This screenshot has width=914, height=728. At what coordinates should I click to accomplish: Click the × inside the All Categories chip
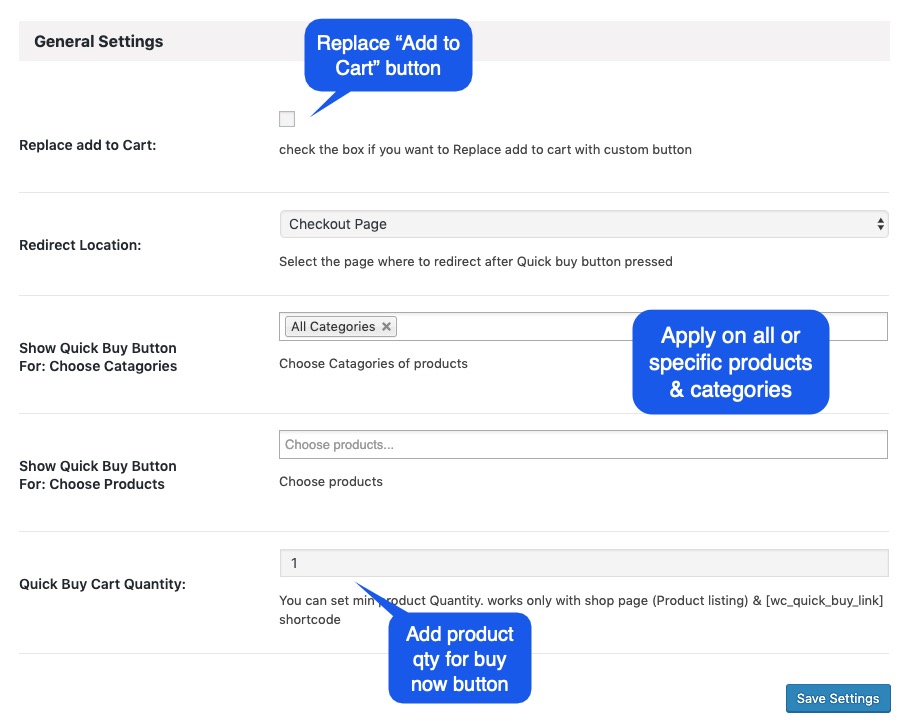386,326
